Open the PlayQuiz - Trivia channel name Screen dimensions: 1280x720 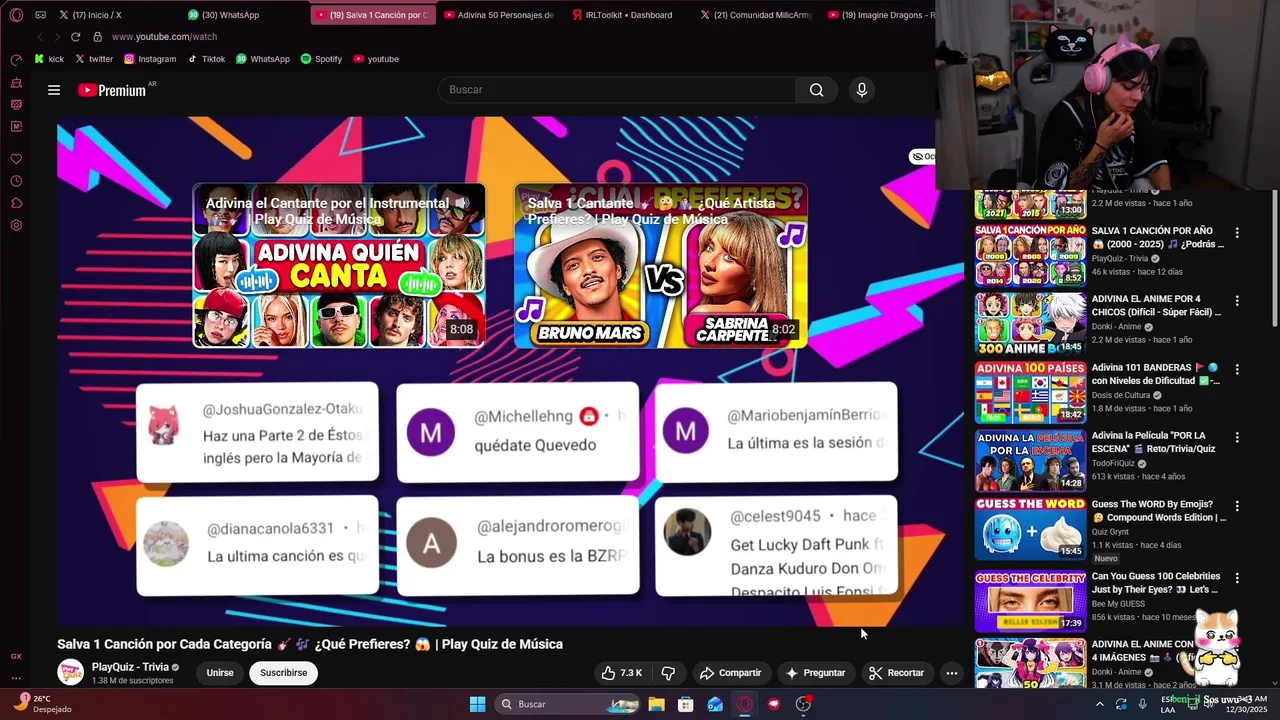[130, 667]
